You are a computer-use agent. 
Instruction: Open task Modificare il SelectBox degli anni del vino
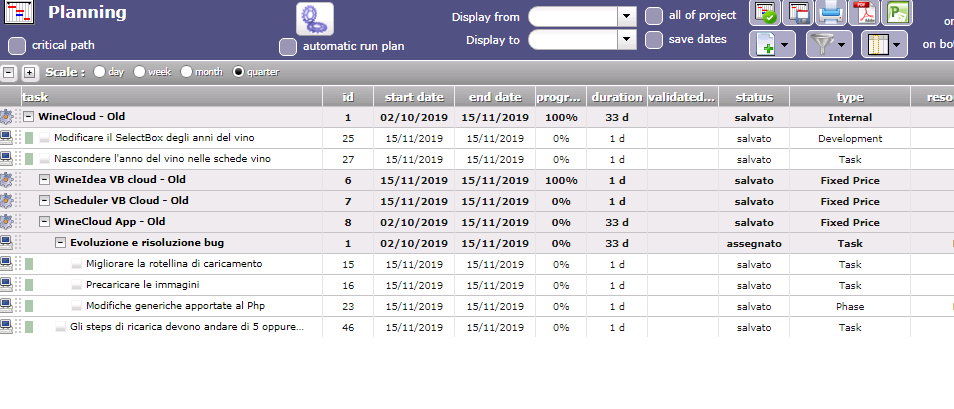coord(154,138)
